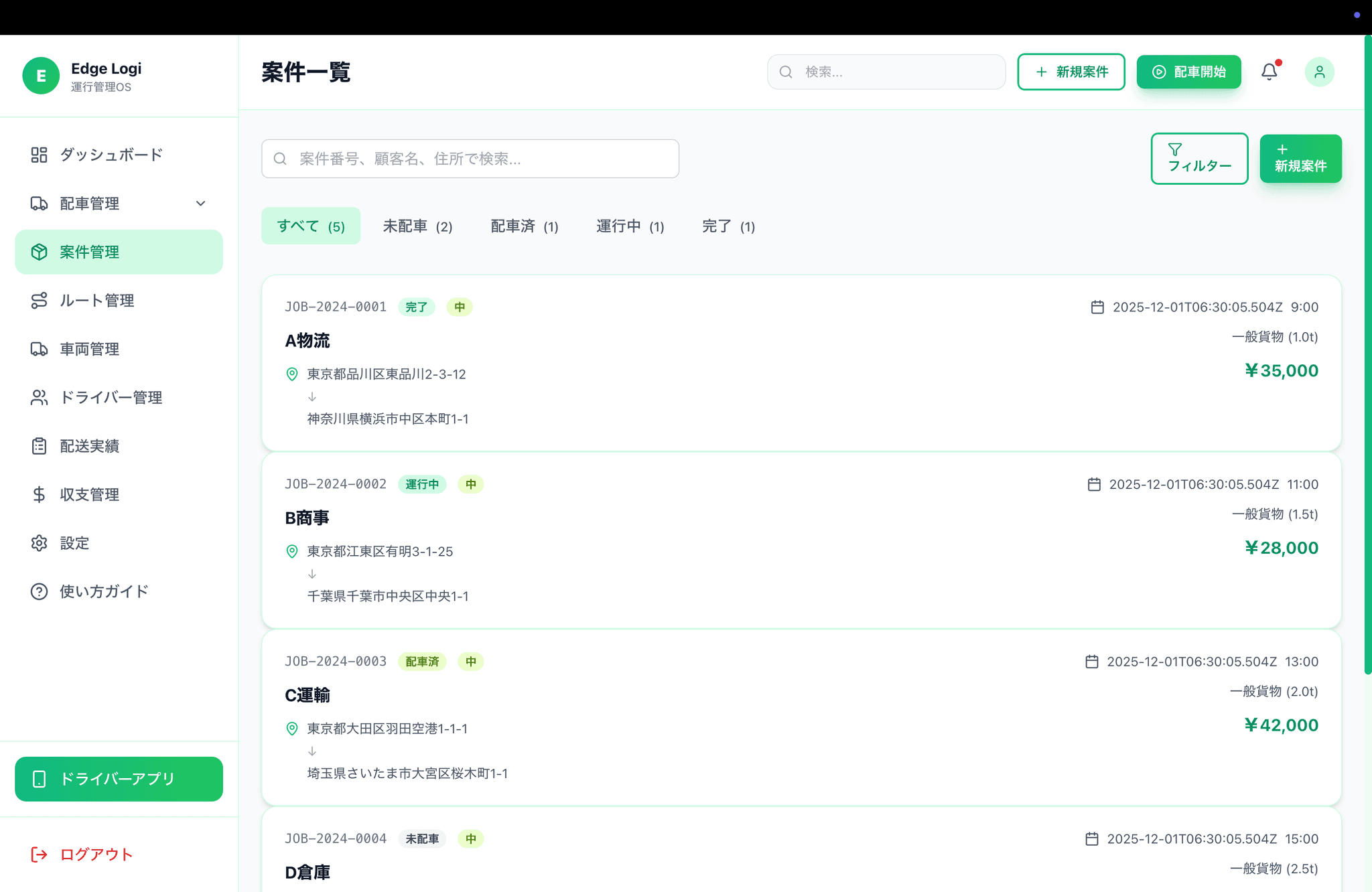The image size is (1372, 892).
Task: Switch to the 未配車 (2) tab
Action: pos(417,226)
